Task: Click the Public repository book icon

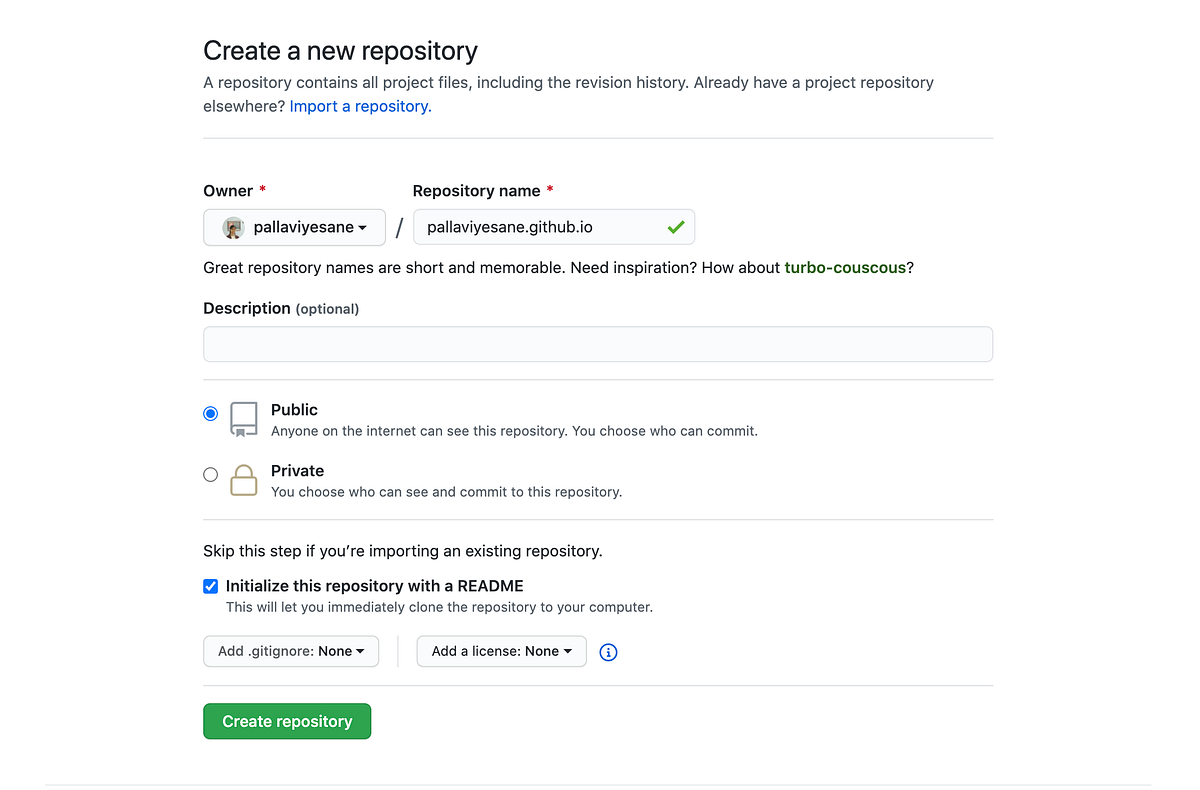Action: click(243, 419)
